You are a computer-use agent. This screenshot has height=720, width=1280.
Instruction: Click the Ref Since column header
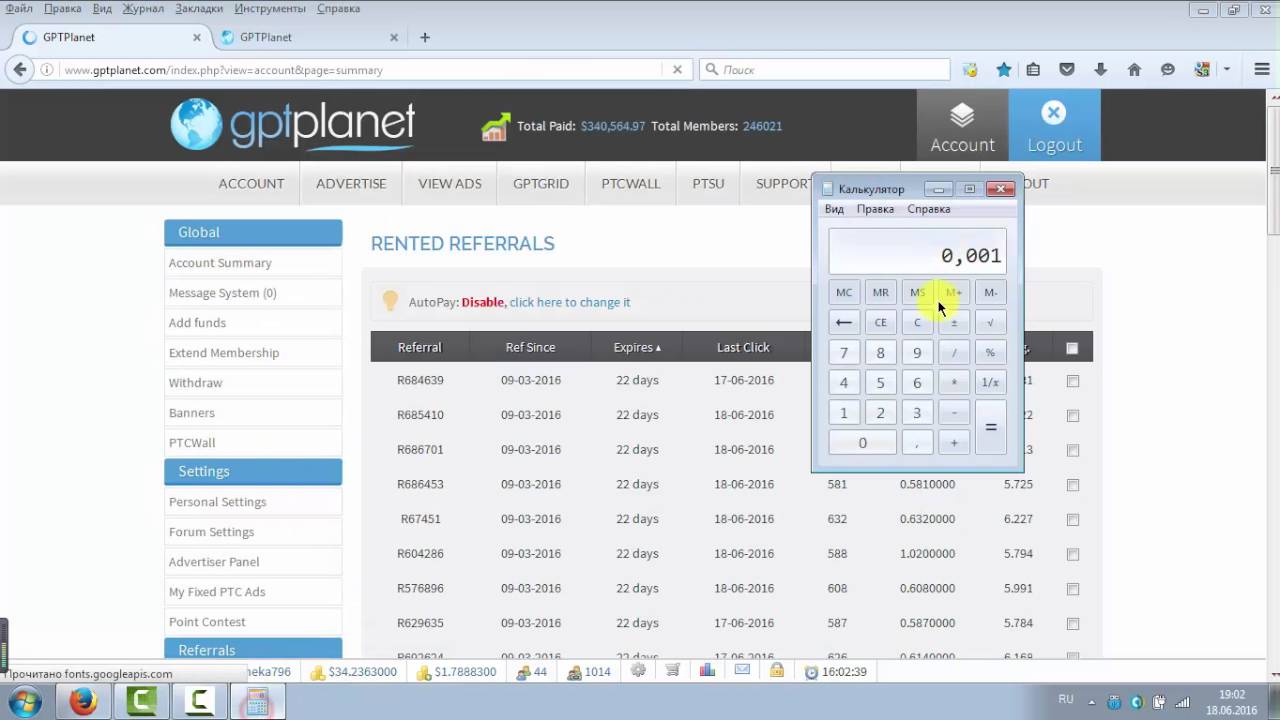pos(530,347)
